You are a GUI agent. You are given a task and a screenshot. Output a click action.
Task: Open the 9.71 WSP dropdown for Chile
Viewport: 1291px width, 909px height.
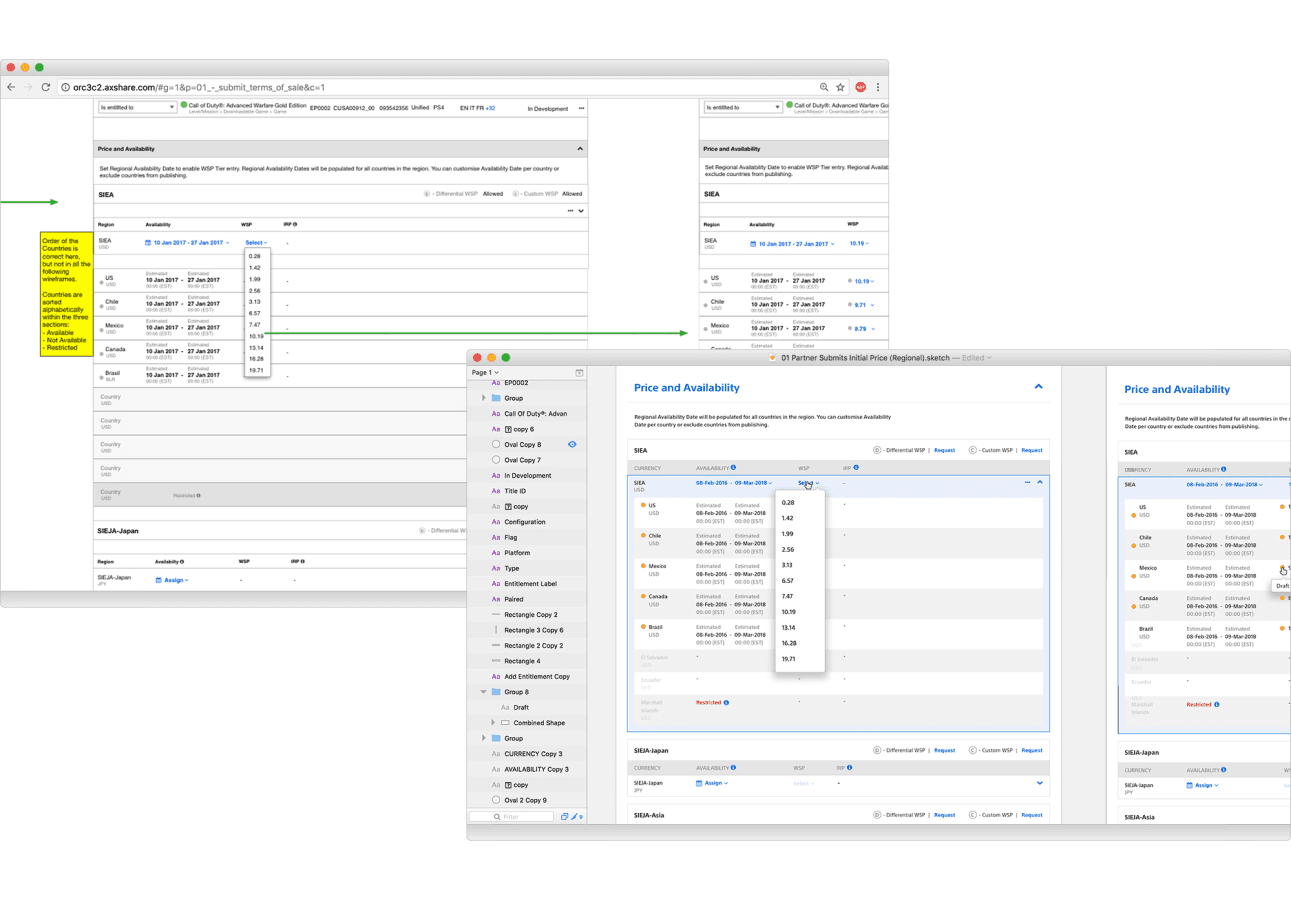pos(863,305)
